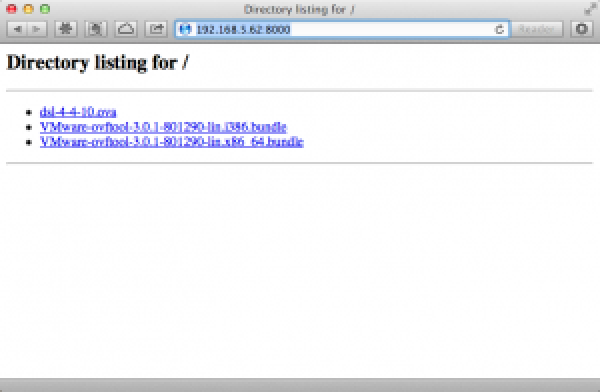Focus the address bar showing 192.168.3.62:8000
This screenshot has height=392, width=600.
pyautogui.click(x=342, y=29)
